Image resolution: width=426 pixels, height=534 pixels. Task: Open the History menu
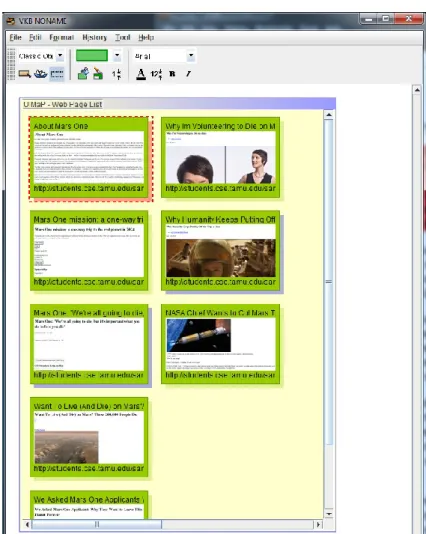(95, 37)
